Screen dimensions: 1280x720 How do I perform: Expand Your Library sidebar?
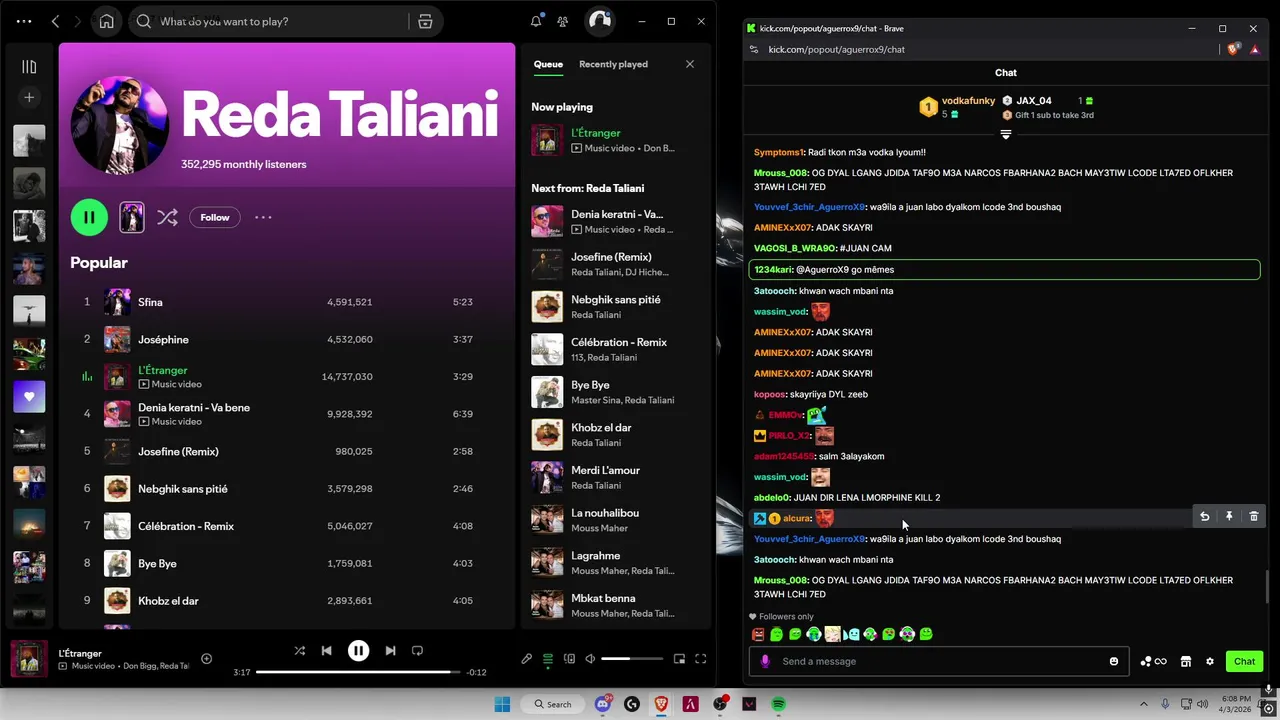pos(29,67)
